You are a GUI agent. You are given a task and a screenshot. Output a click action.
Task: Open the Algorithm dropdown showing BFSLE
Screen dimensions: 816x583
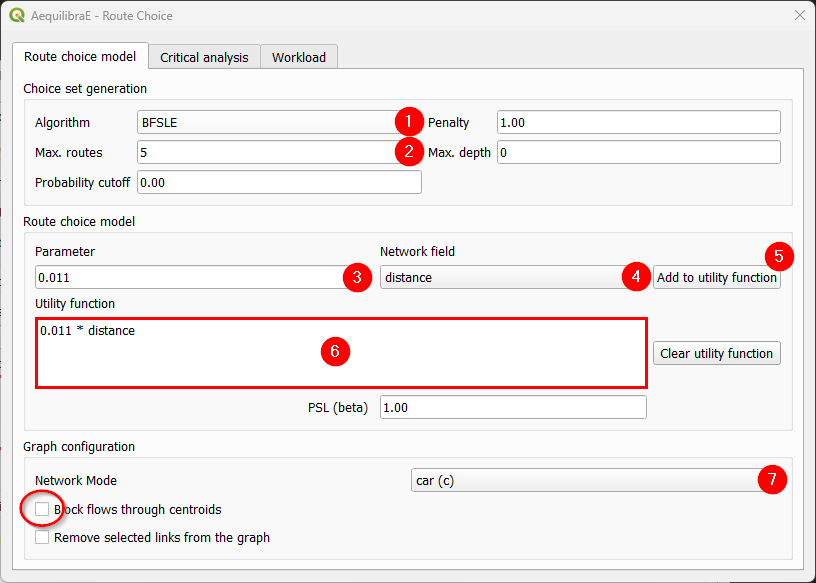pos(265,123)
